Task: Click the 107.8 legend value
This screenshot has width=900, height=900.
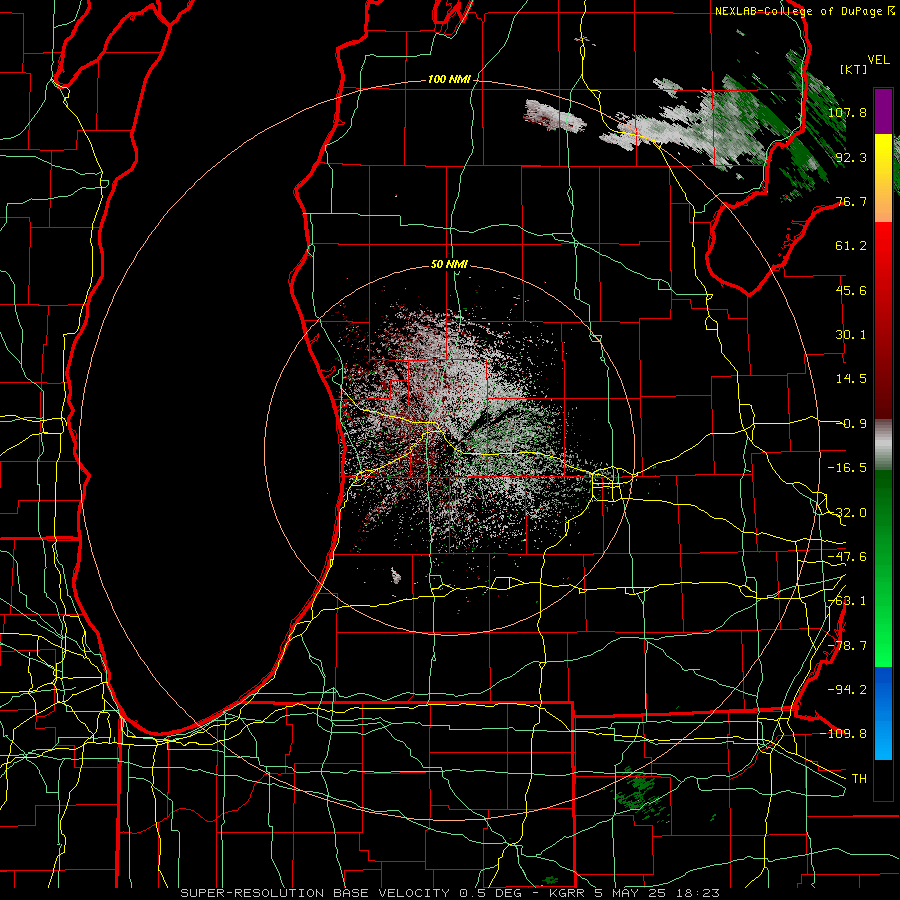Action: pos(847,112)
